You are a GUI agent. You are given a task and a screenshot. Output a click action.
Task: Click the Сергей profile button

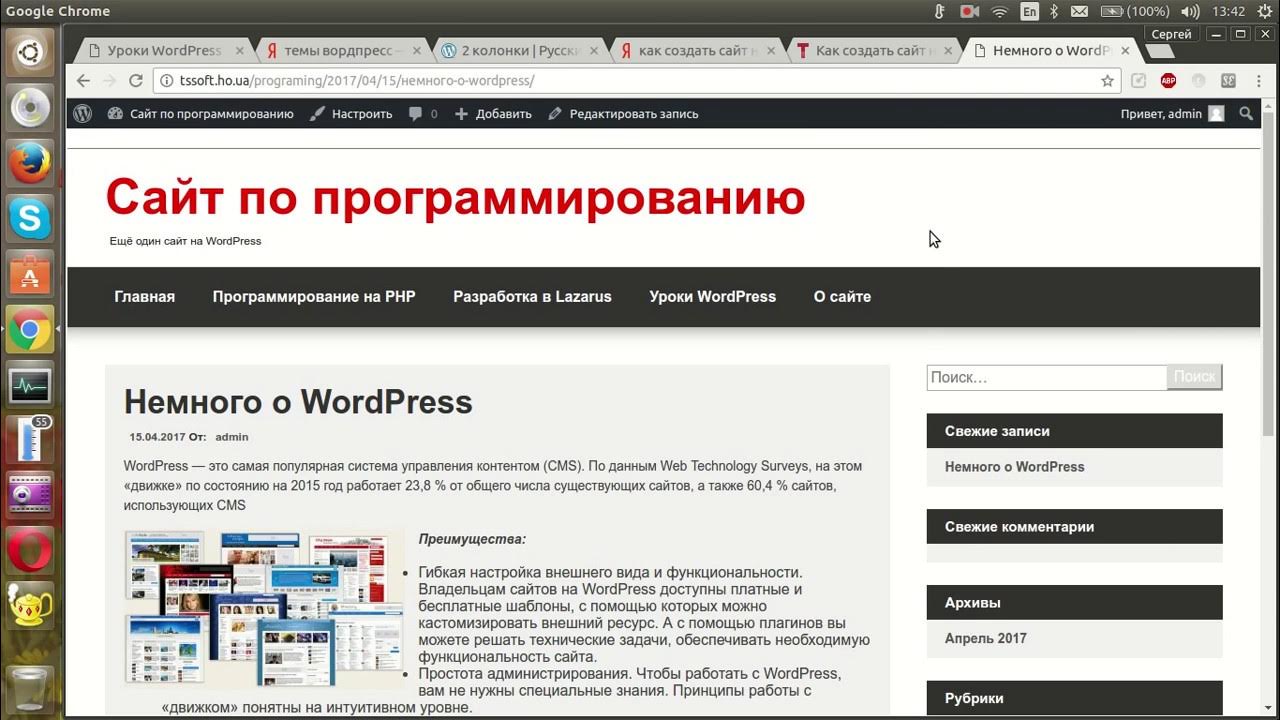point(1171,34)
